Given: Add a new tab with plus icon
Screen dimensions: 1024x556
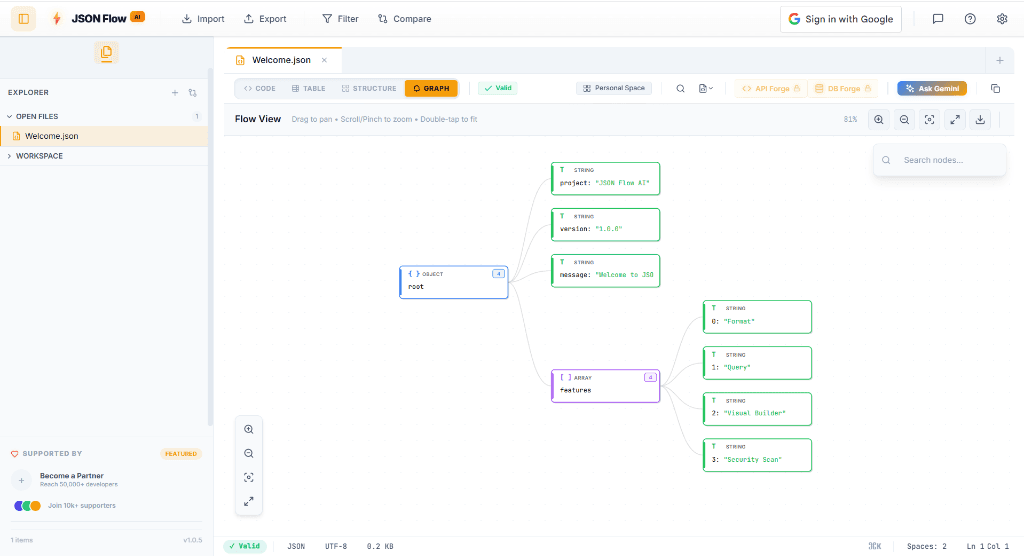Looking at the screenshot, I should [x=999, y=60].
